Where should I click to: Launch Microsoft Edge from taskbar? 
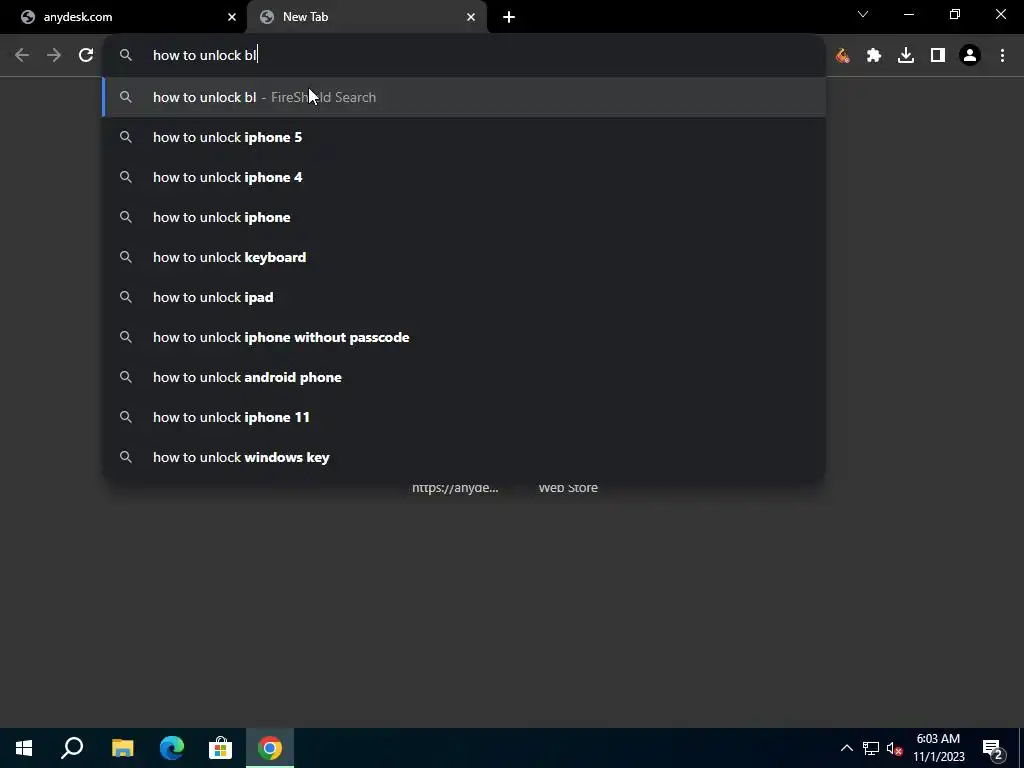pyautogui.click(x=172, y=748)
